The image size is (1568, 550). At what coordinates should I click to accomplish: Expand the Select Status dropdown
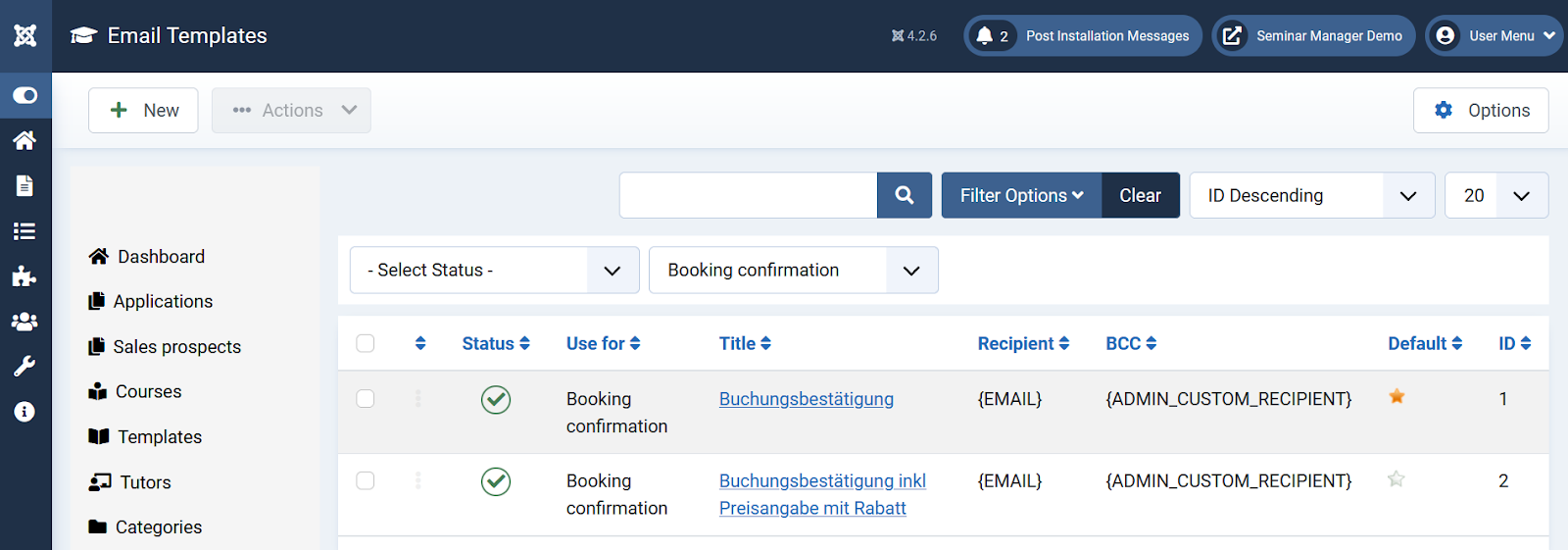(495, 270)
